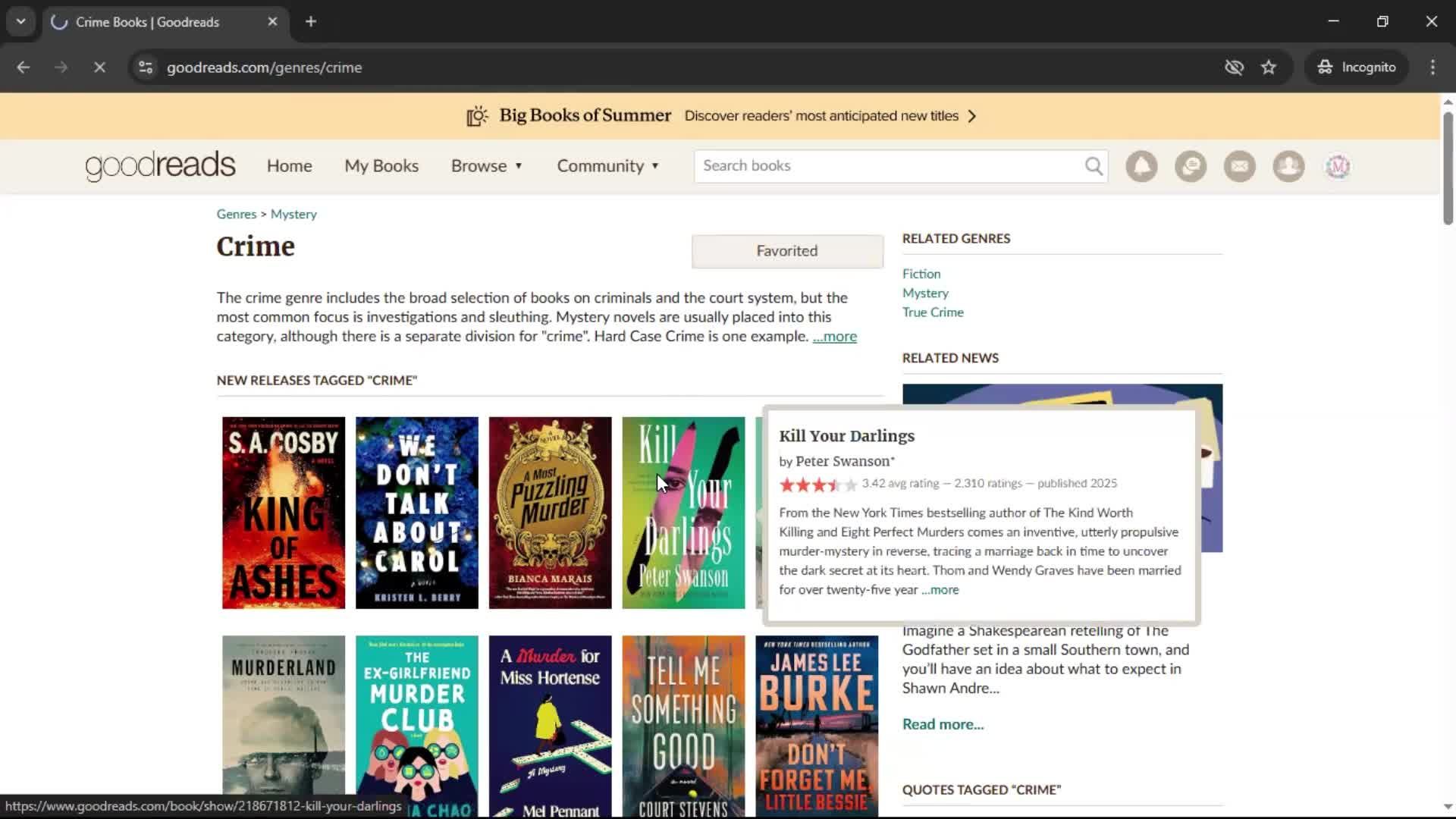Open A Most Puzzling Murder cover
The image size is (1456, 819).
[x=551, y=513]
